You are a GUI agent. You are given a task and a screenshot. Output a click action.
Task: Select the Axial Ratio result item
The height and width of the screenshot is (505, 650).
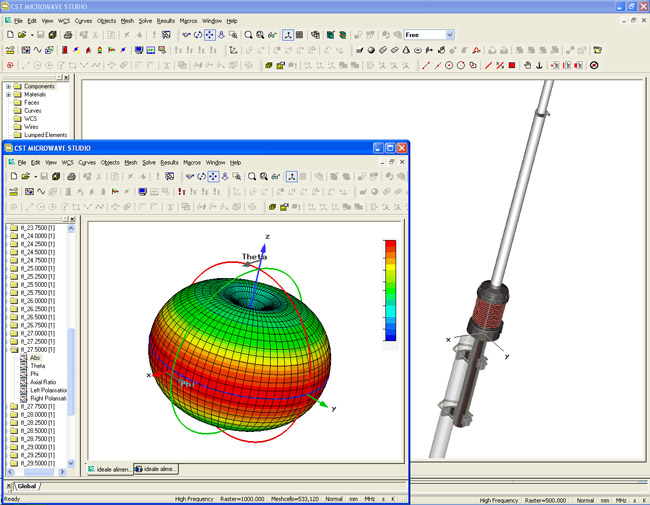point(43,382)
